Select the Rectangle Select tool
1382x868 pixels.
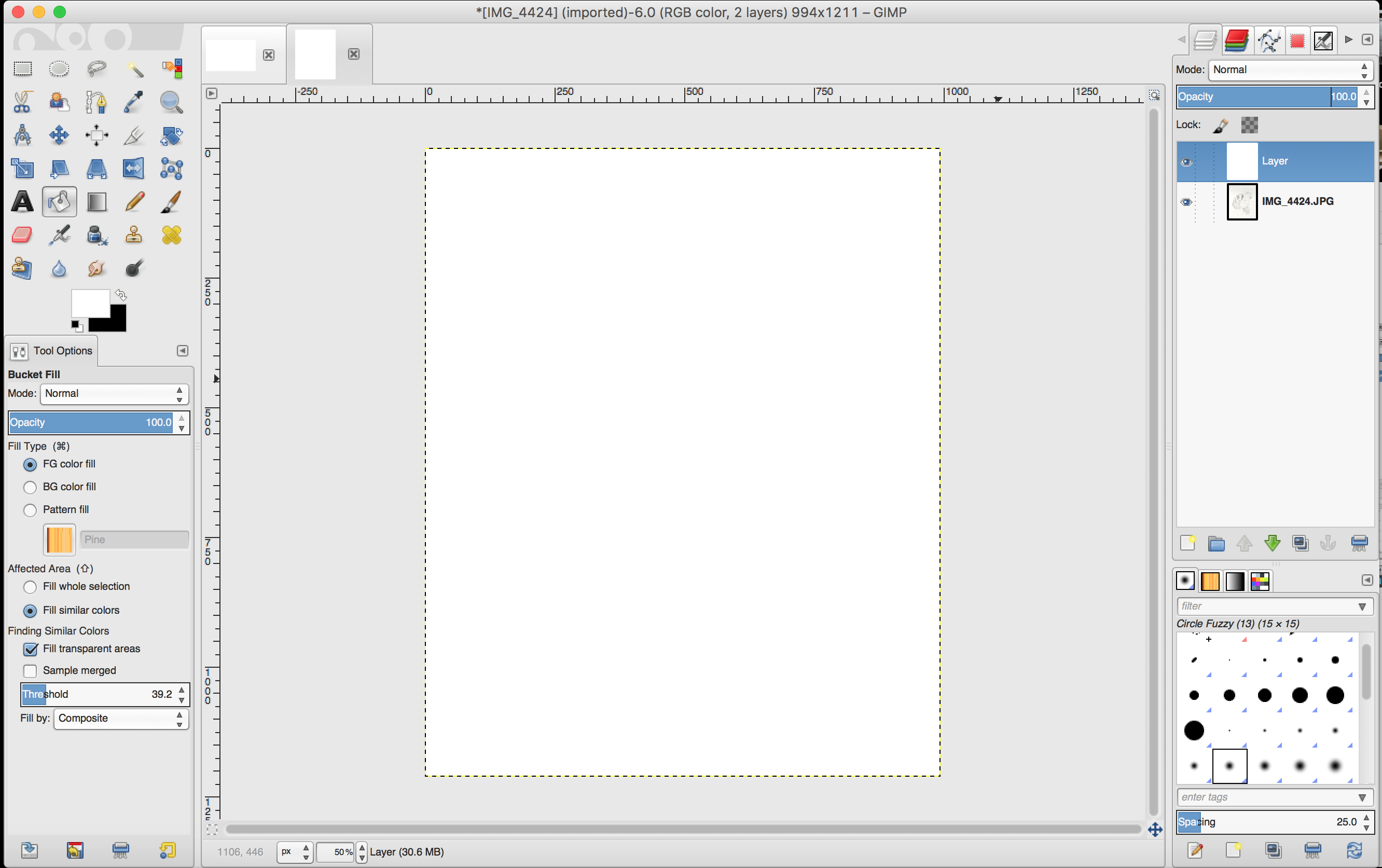click(22, 69)
